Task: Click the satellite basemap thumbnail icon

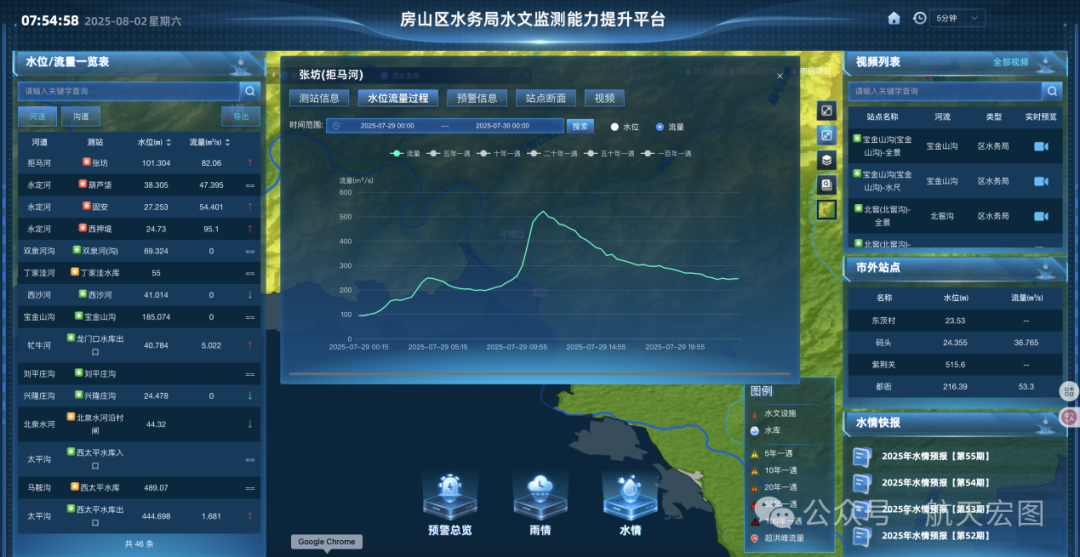Action: (x=826, y=209)
